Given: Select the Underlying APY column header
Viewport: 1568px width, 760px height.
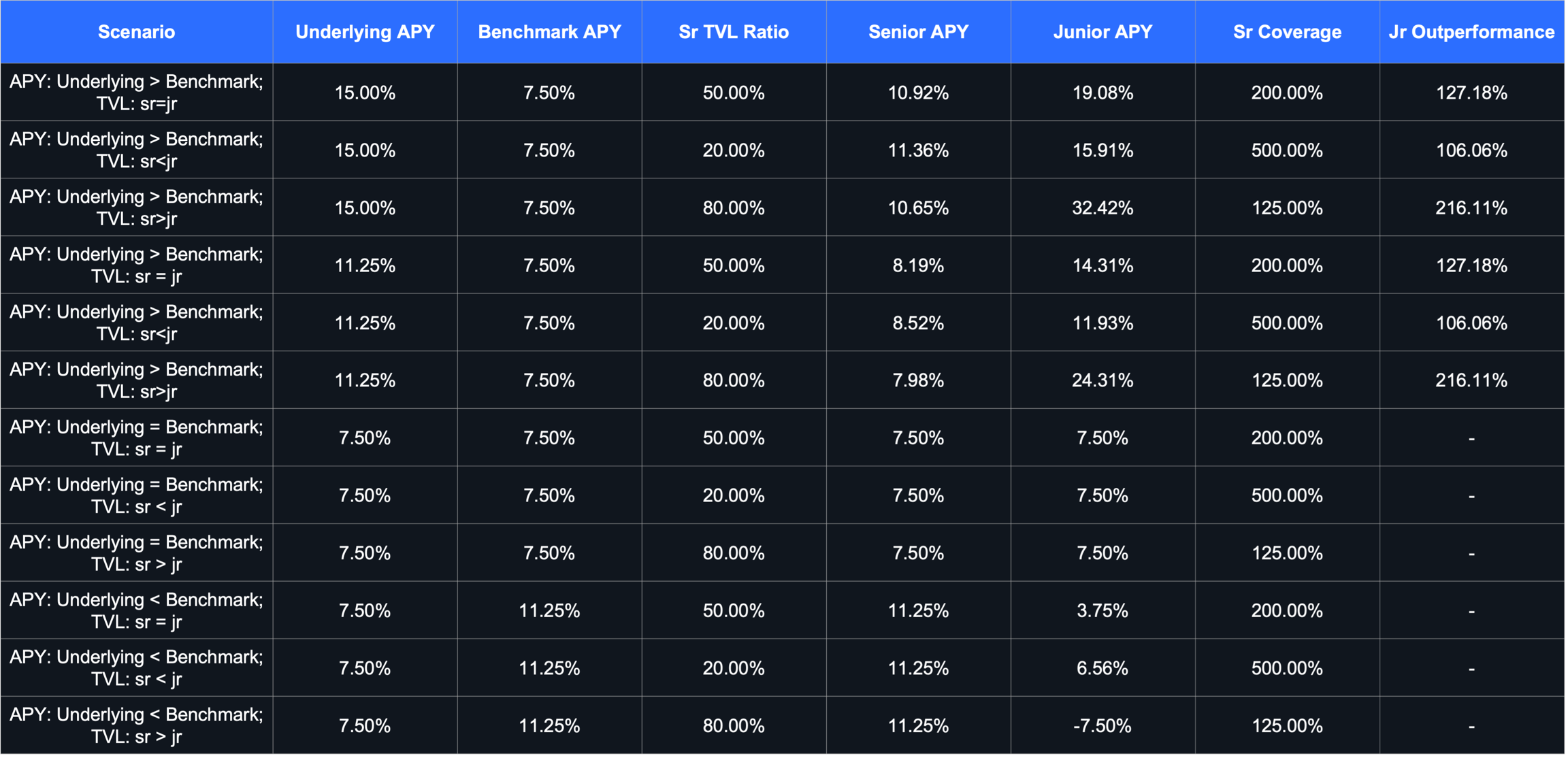Looking at the screenshot, I should (x=365, y=32).
